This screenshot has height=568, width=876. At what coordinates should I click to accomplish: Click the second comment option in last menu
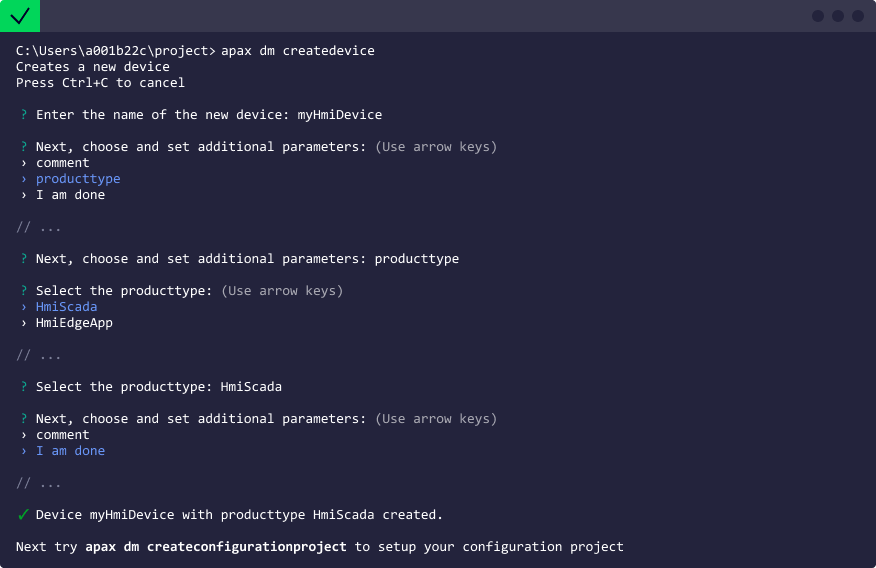tap(62, 435)
